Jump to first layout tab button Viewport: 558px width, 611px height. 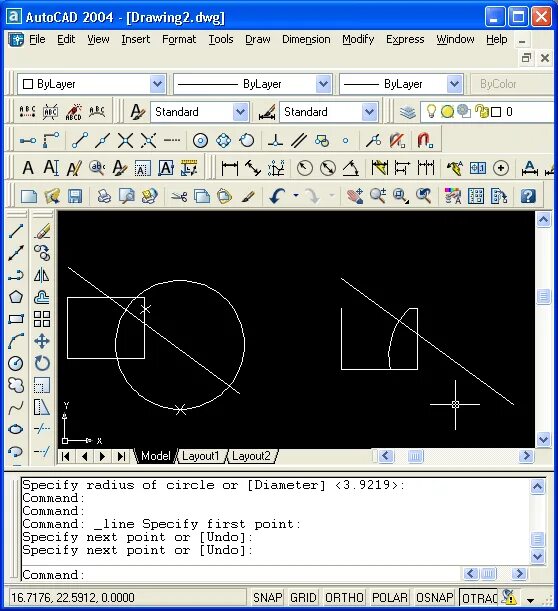(x=66, y=456)
